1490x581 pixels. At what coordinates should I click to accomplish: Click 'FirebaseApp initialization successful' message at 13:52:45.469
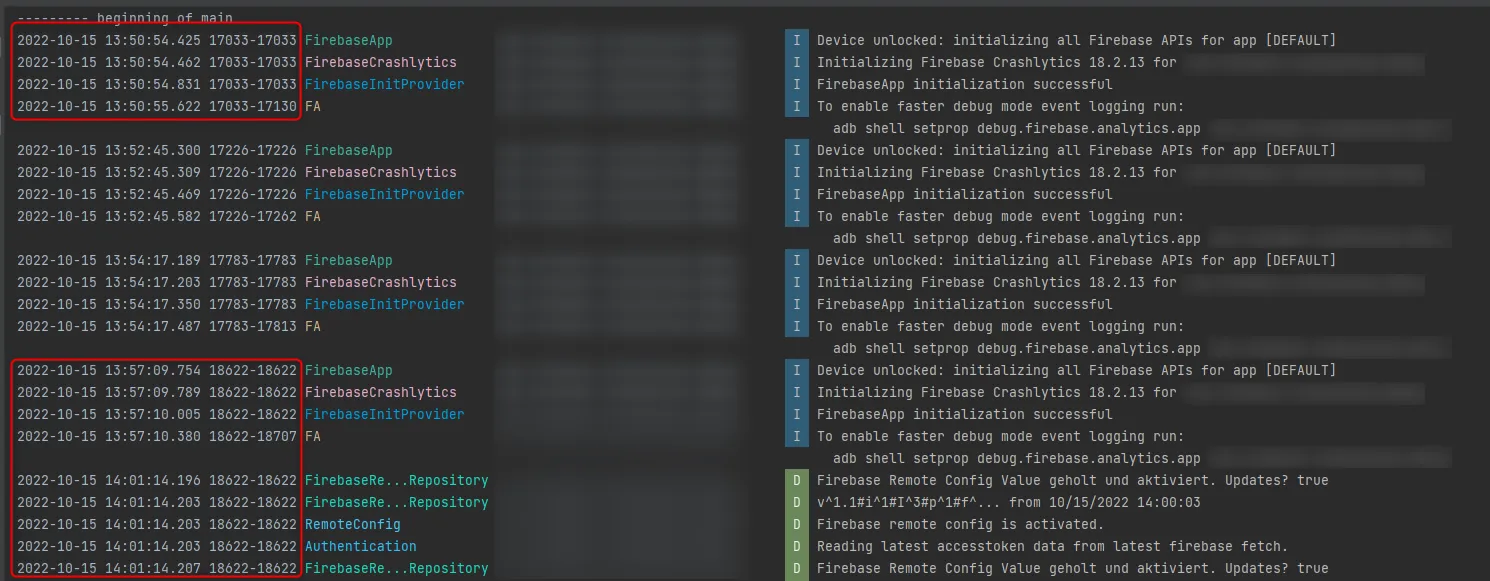click(x=964, y=195)
